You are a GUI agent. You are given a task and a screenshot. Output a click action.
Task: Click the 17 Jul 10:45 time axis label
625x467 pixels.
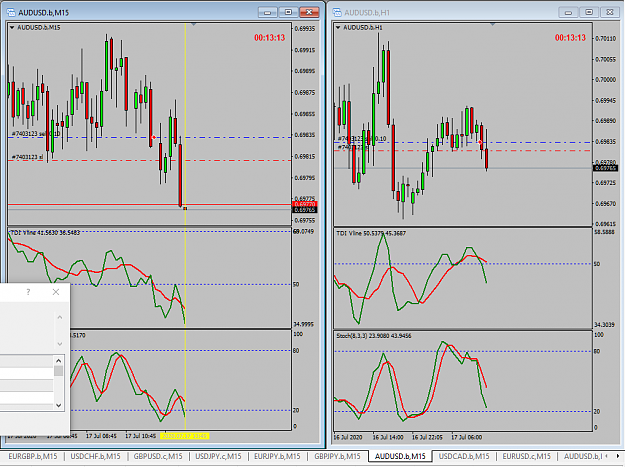pyautogui.click(x=141, y=436)
